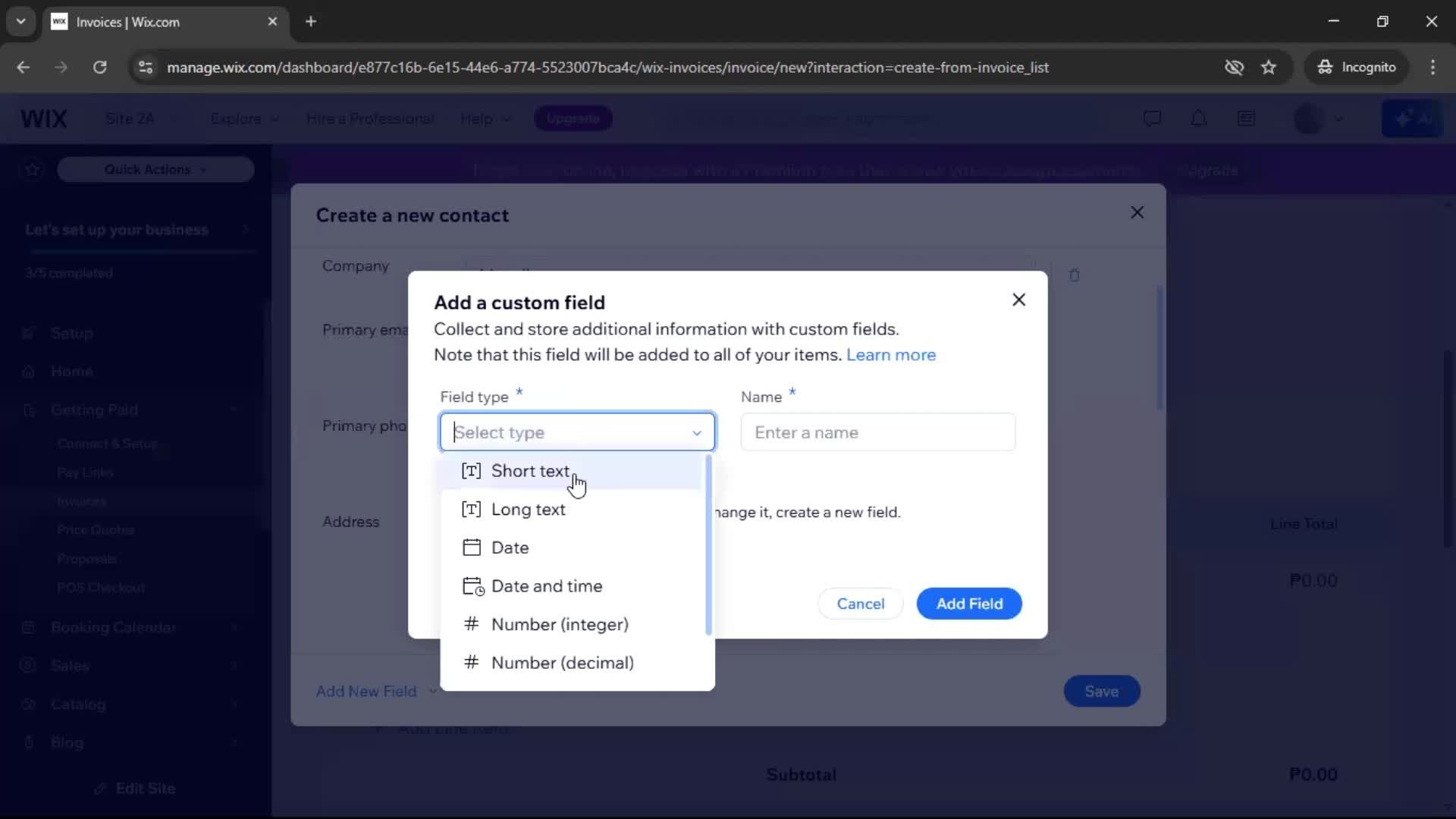Click the hash icon for Number (integer)
This screenshot has height=819, width=1456.
(471, 624)
